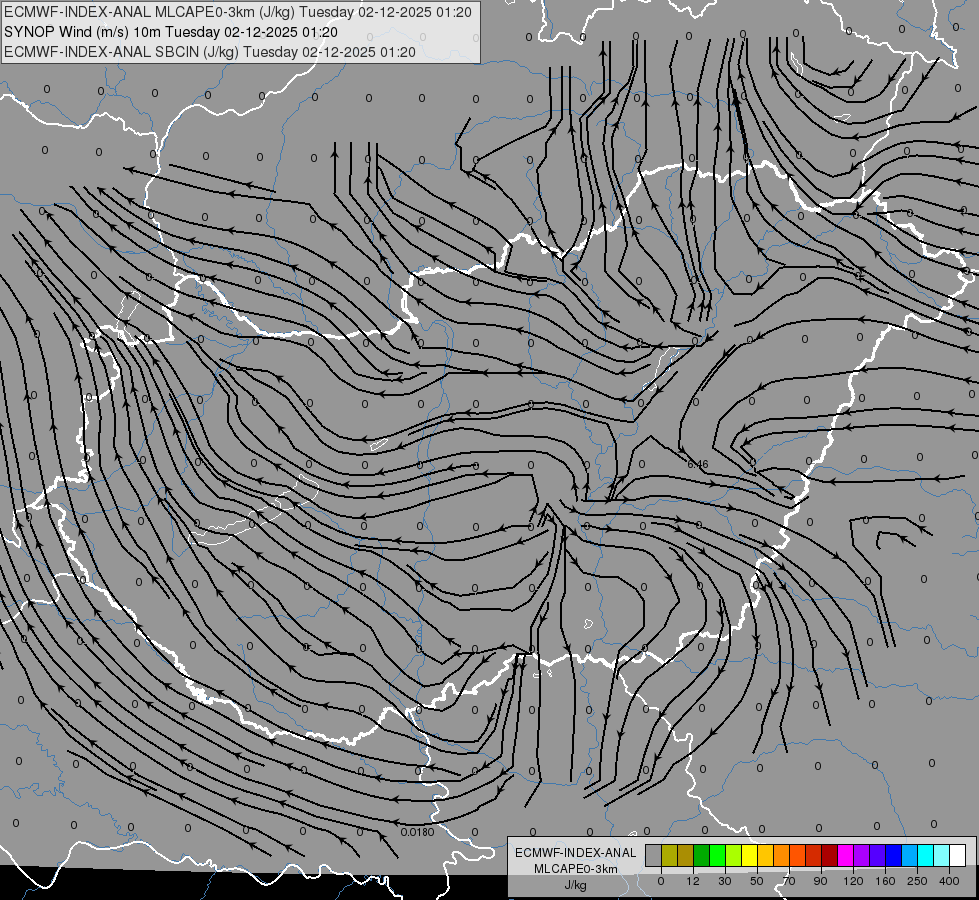Image resolution: width=979 pixels, height=900 pixels.
Task: Select the red-orange legend swatch
Action: (x=797, y=856)
